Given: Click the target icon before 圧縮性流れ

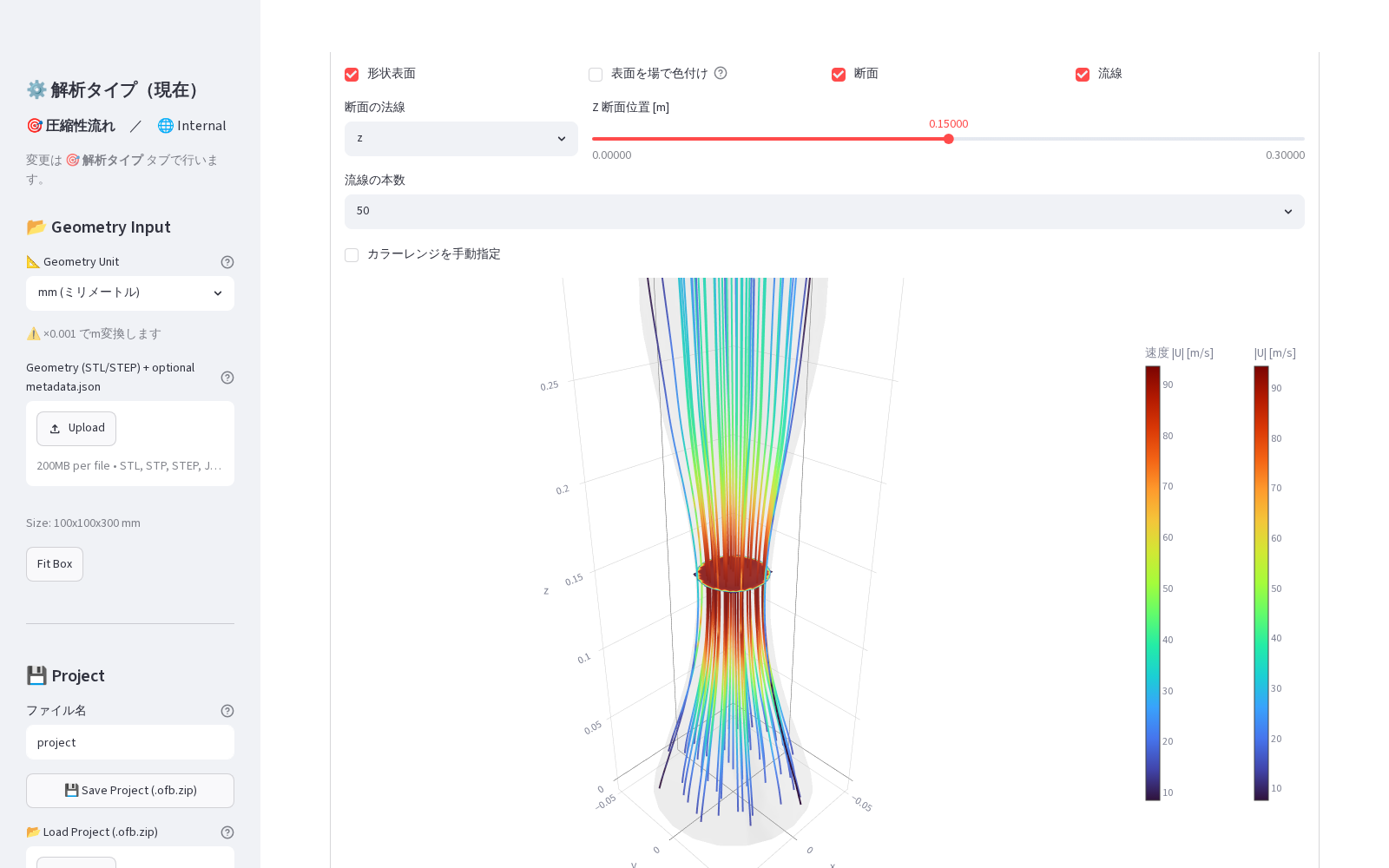Looking at the screenshot, I should (x=35, y=126).
